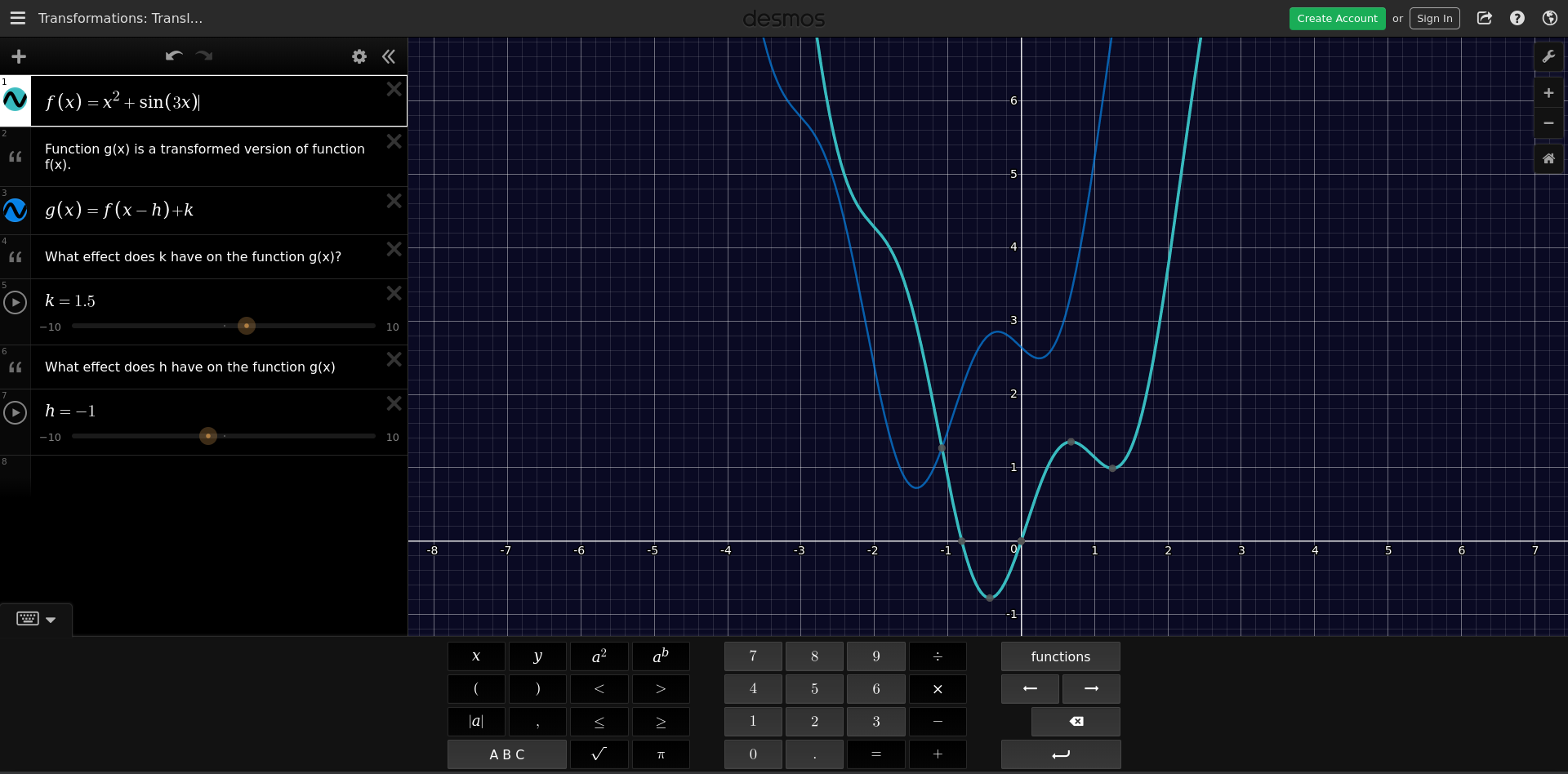Click the help question mark icon
1568x774 pixels.
[1517, 18]
